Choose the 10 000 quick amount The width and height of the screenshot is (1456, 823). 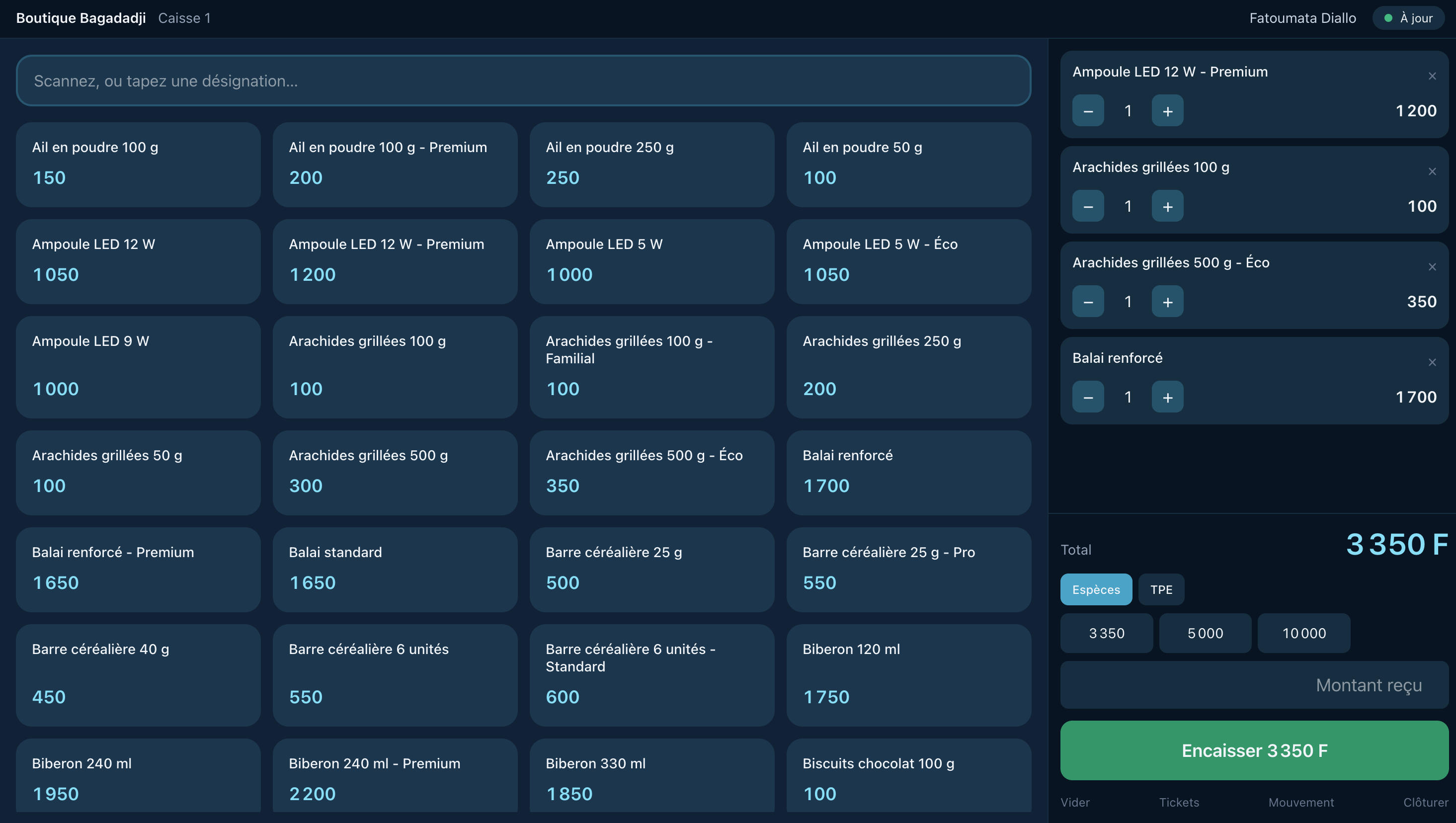[1303, 633]
